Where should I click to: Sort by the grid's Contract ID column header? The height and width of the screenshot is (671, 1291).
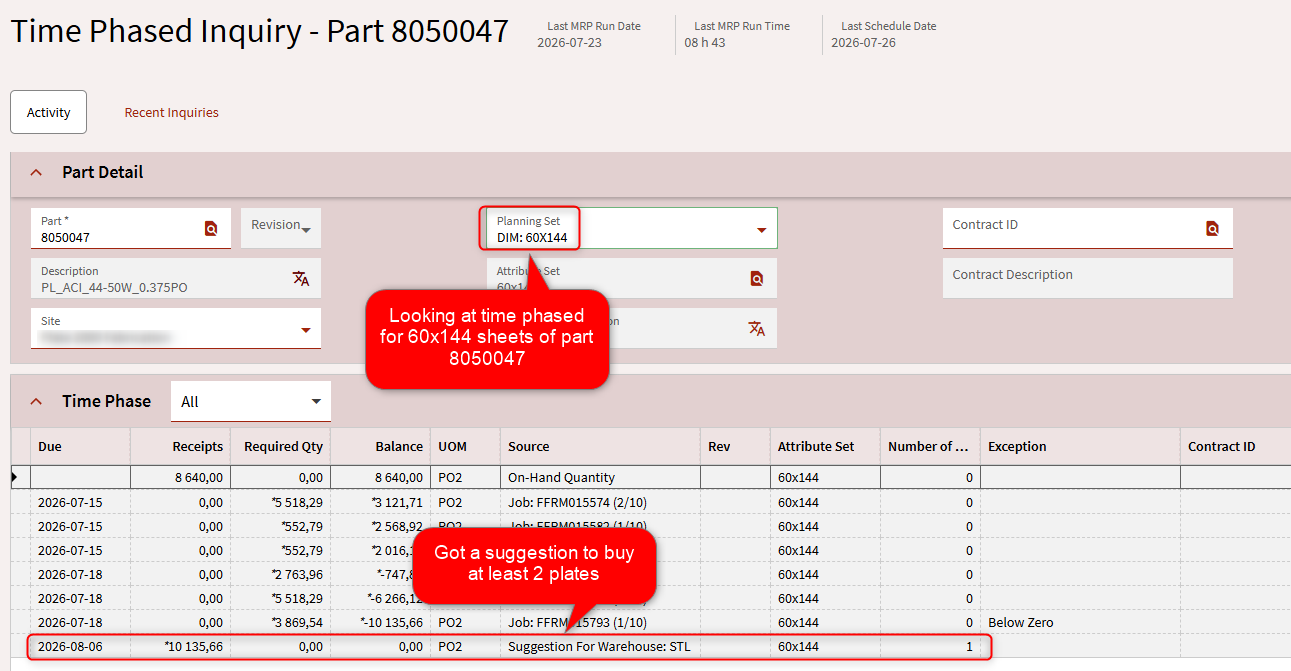click(1235, 447)
